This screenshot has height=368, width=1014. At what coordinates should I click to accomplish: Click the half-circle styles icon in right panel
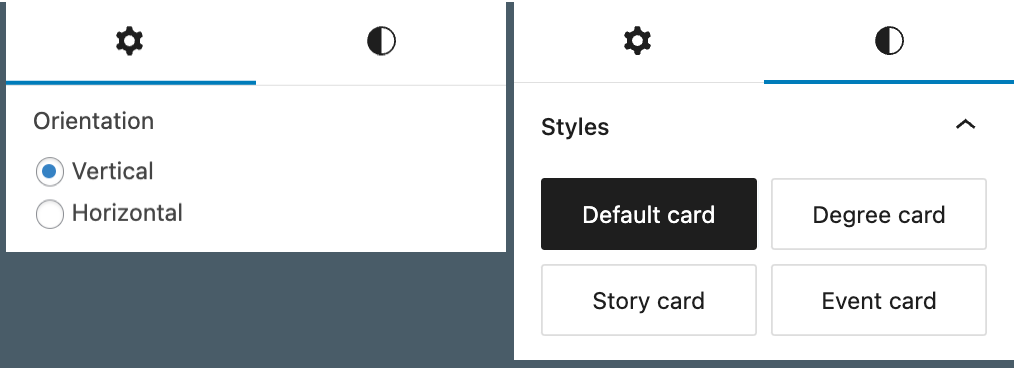(x=889, y=41)
